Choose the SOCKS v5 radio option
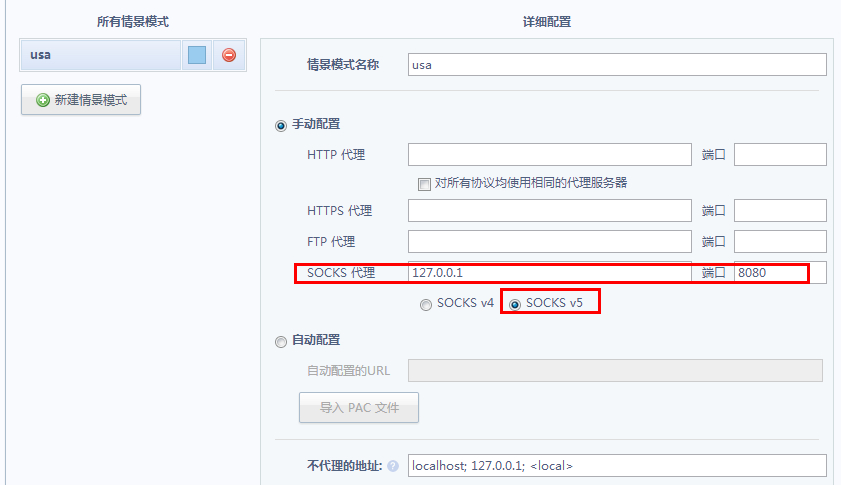This screenshot has width=841, height=485. (x=516, y=304)
